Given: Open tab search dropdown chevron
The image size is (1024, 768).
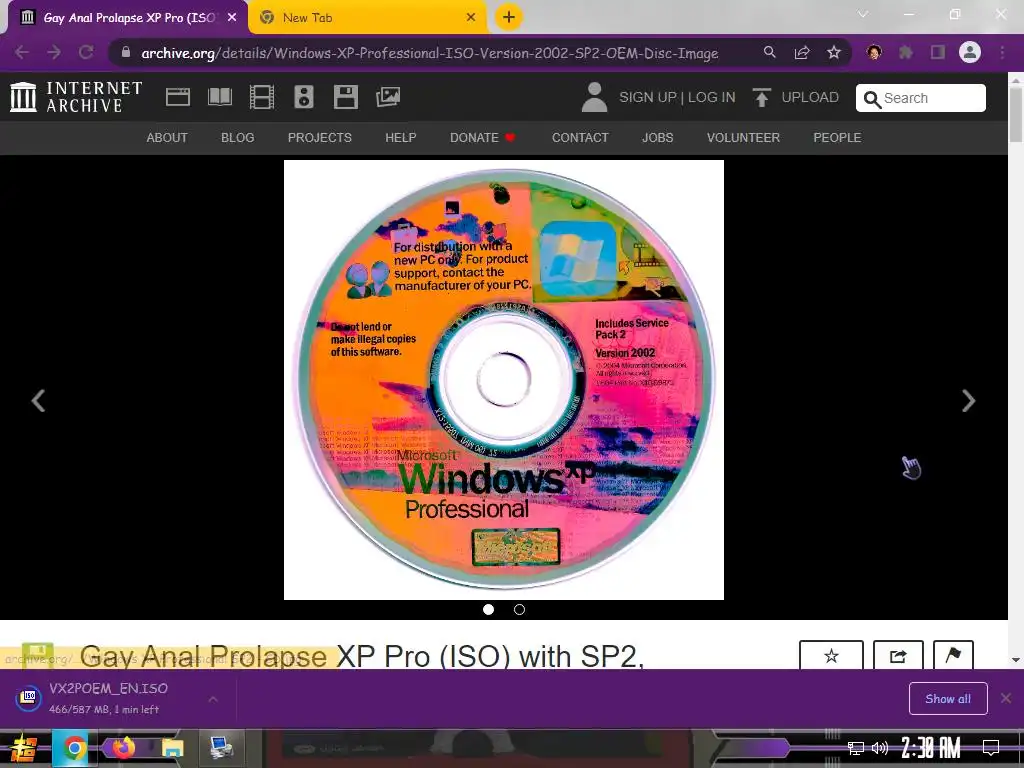Looking at the screenshot, I should tap(863, 14).
